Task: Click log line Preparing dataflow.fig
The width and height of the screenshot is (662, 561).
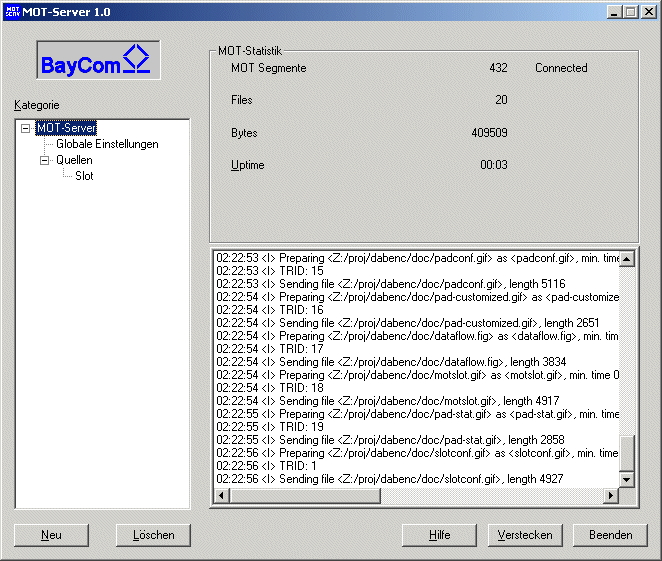Action: (x=418, y=336)
